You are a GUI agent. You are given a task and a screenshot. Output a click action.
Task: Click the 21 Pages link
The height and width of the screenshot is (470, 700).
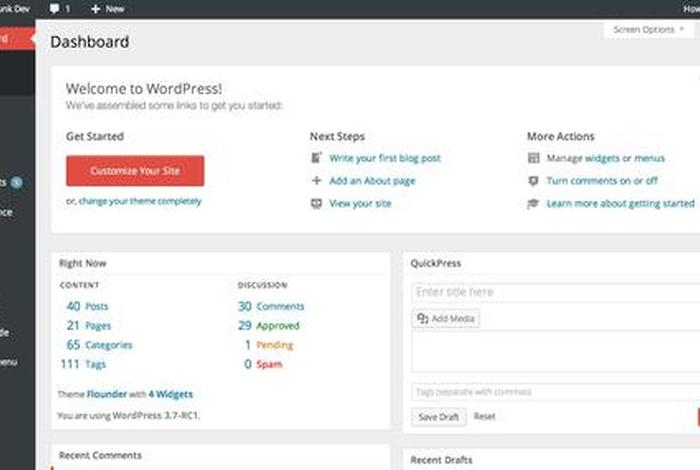click(x=89, y=325)
